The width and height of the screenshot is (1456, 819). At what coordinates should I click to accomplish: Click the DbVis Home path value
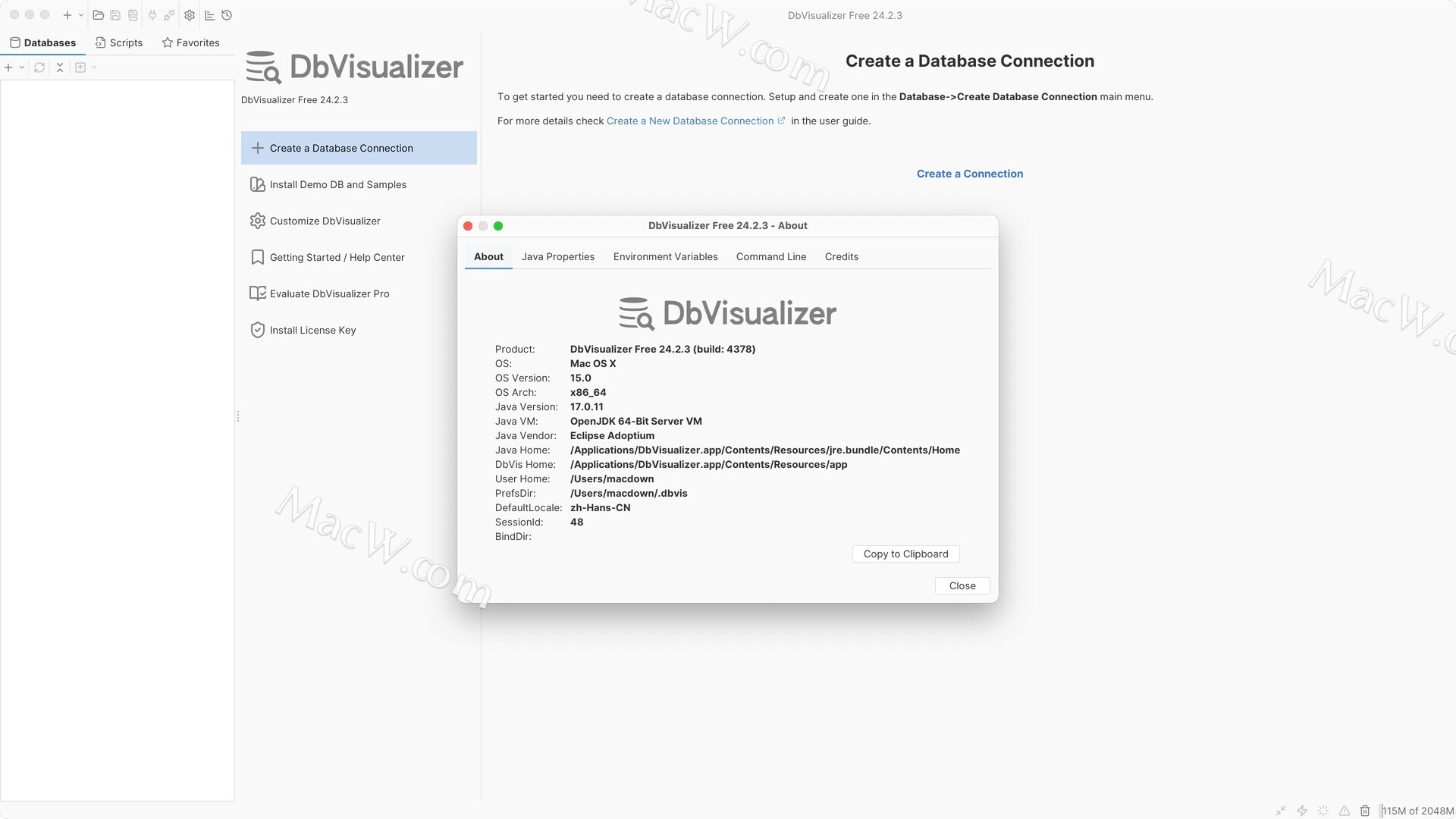pos(708,464)
